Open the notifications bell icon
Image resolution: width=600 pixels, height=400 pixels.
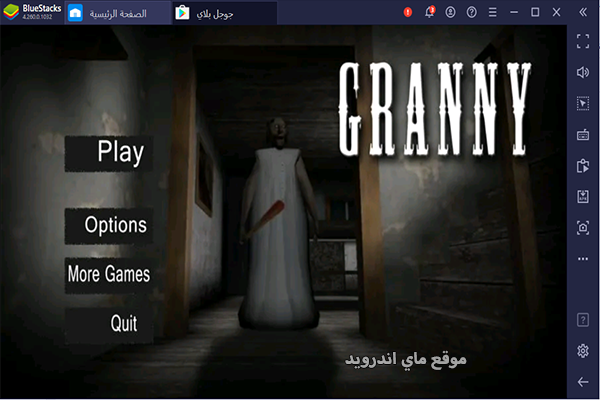[429, 12]
